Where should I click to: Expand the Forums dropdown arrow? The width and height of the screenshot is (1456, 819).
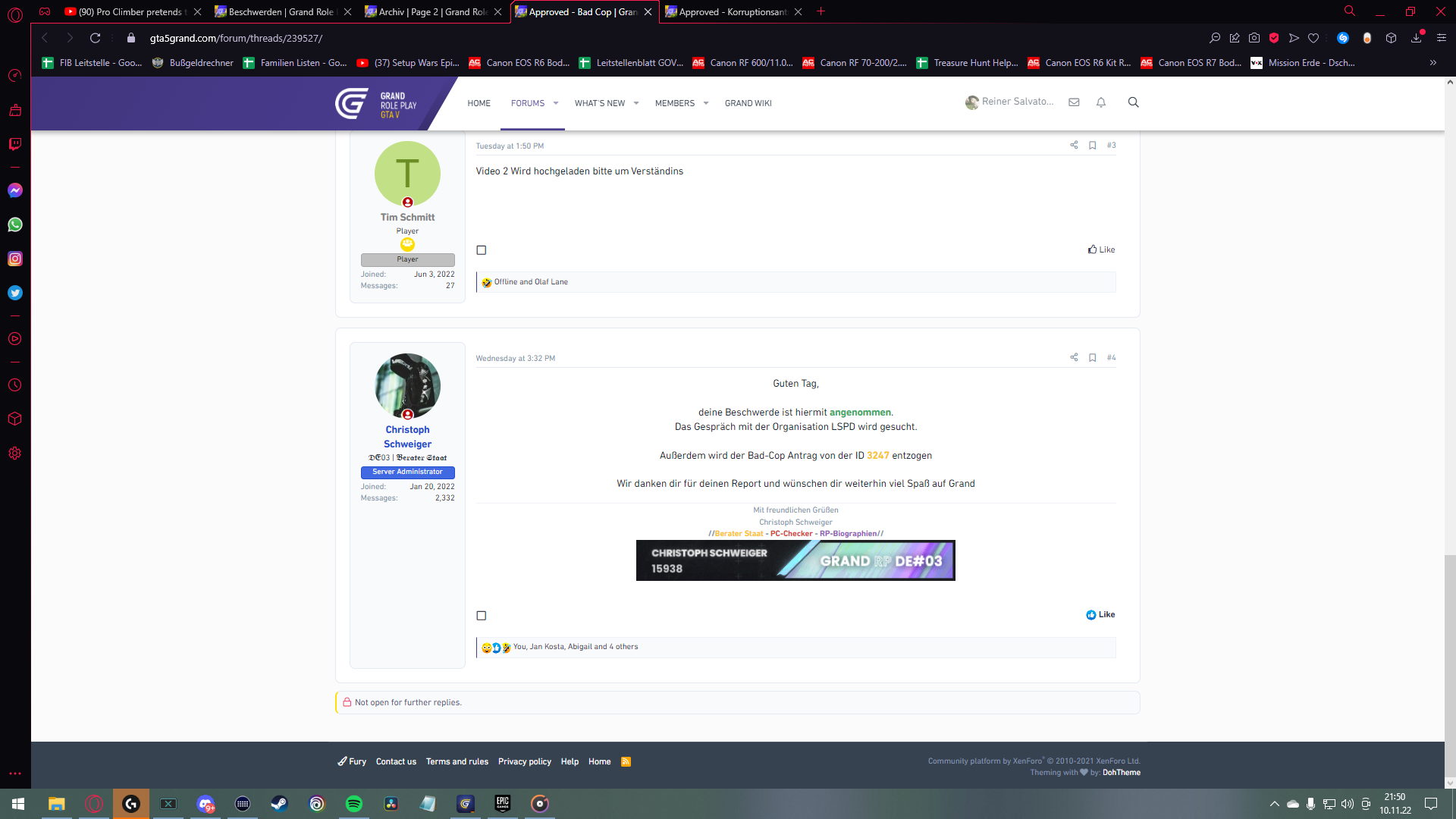[556, 103]
